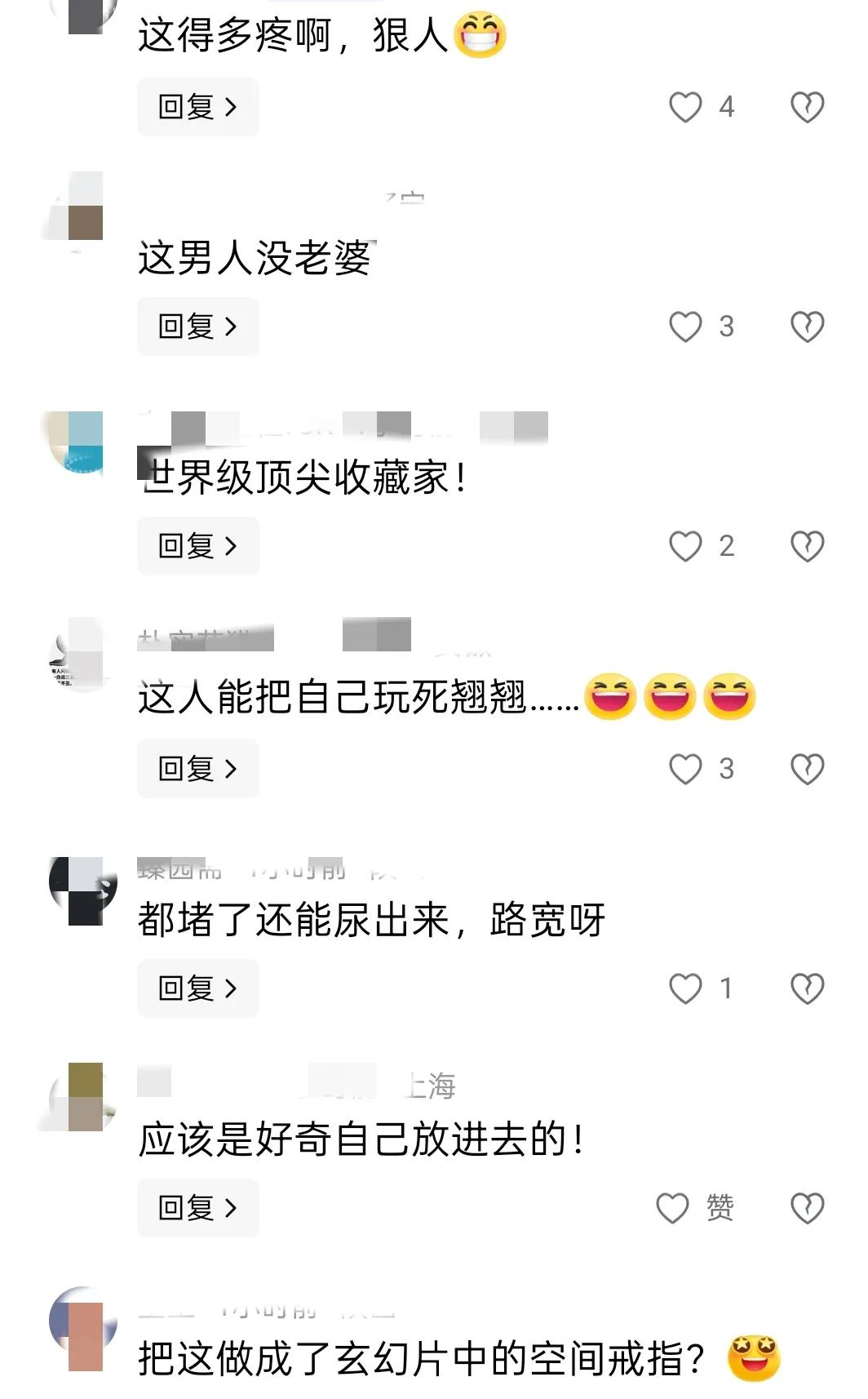The image size is (868, 1399).
Task: Like the comment '这男人没老婆'
Action: tap(685, 326)
